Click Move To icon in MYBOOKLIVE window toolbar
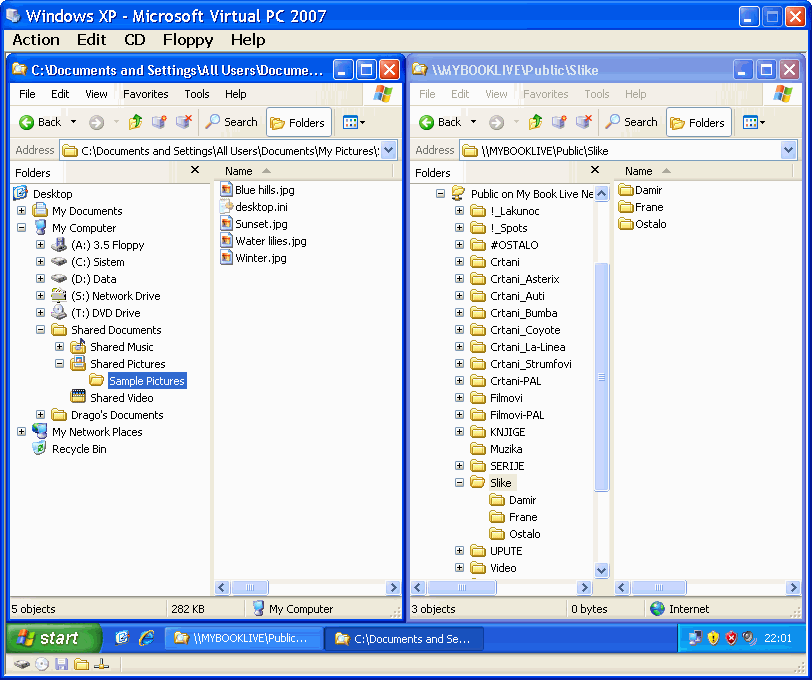 559,122
